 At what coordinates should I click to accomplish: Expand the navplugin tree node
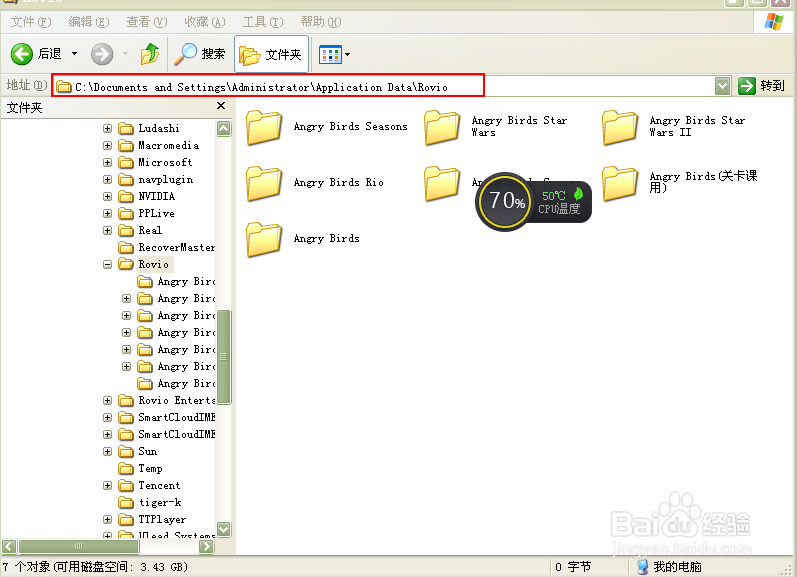[x=107, y=179]
